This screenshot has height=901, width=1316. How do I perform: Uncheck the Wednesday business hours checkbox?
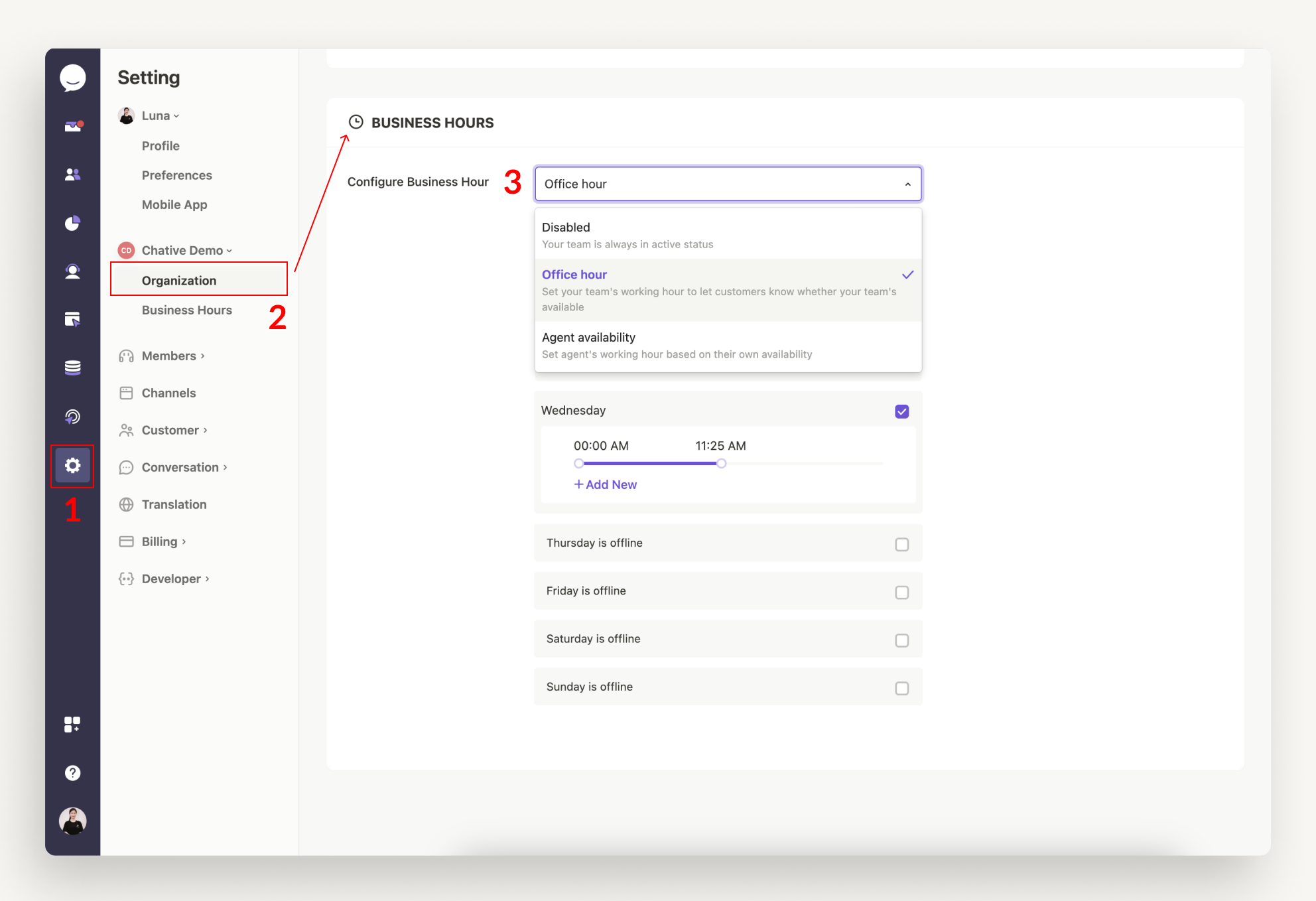point(901,411)
